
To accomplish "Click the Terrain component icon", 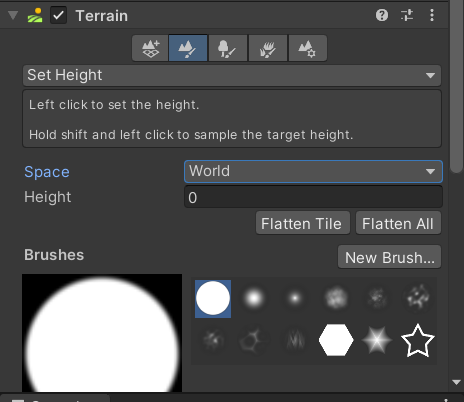I will 35,15.
